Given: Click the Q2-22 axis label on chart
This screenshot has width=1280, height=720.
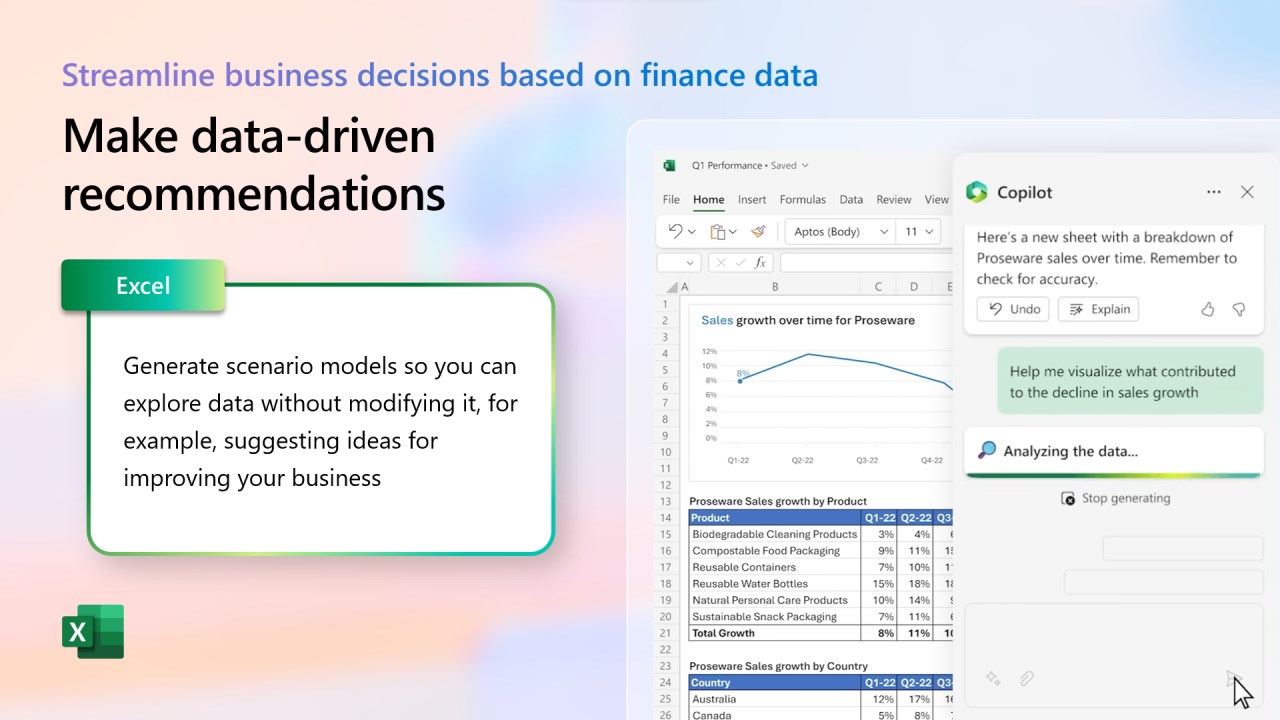Looking at the screenshot, I should pos(802,461).
